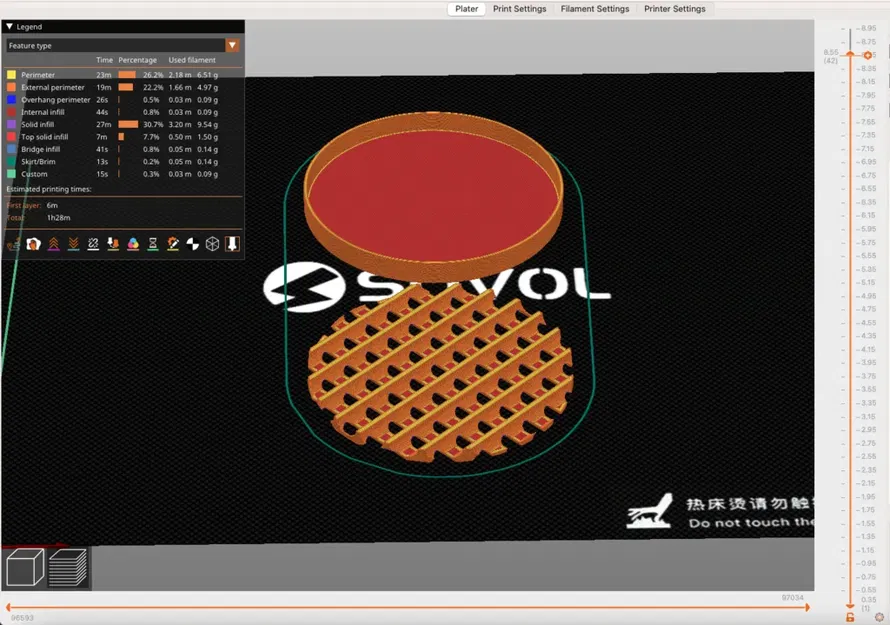Toggle tool changes visibility icon
Image resolution: width=890 pixels, height=625 pixels.
tap(113, 244)
